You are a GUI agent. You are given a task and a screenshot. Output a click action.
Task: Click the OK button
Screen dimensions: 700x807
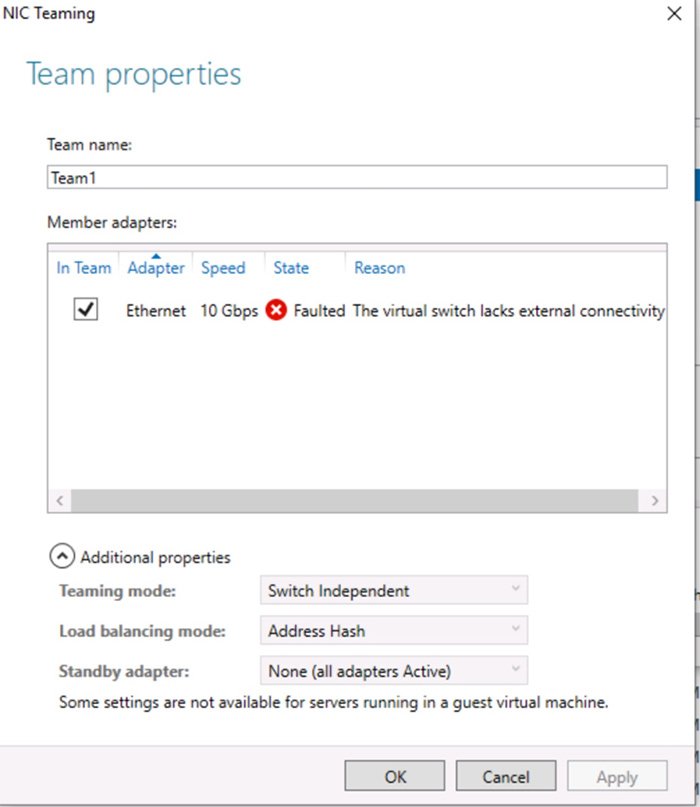point(395,777)
